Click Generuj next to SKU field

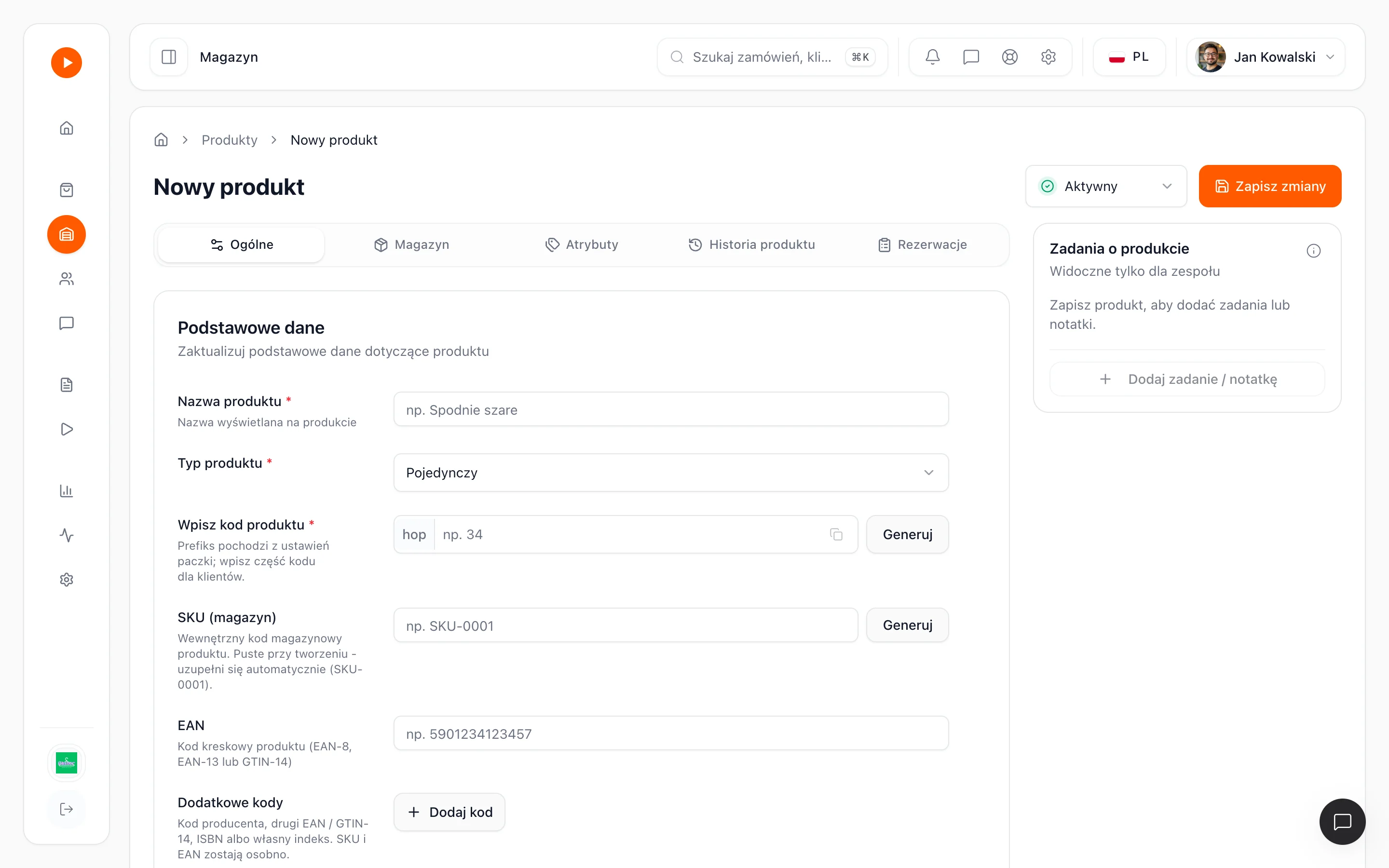pos(908,625)
